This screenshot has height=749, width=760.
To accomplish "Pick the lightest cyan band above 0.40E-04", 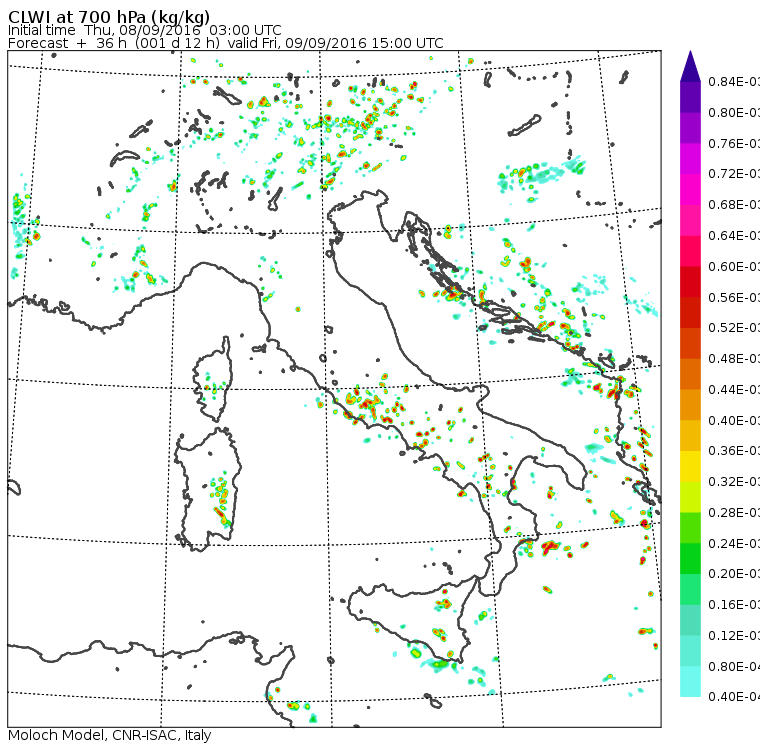I will (x=690, y=682).
